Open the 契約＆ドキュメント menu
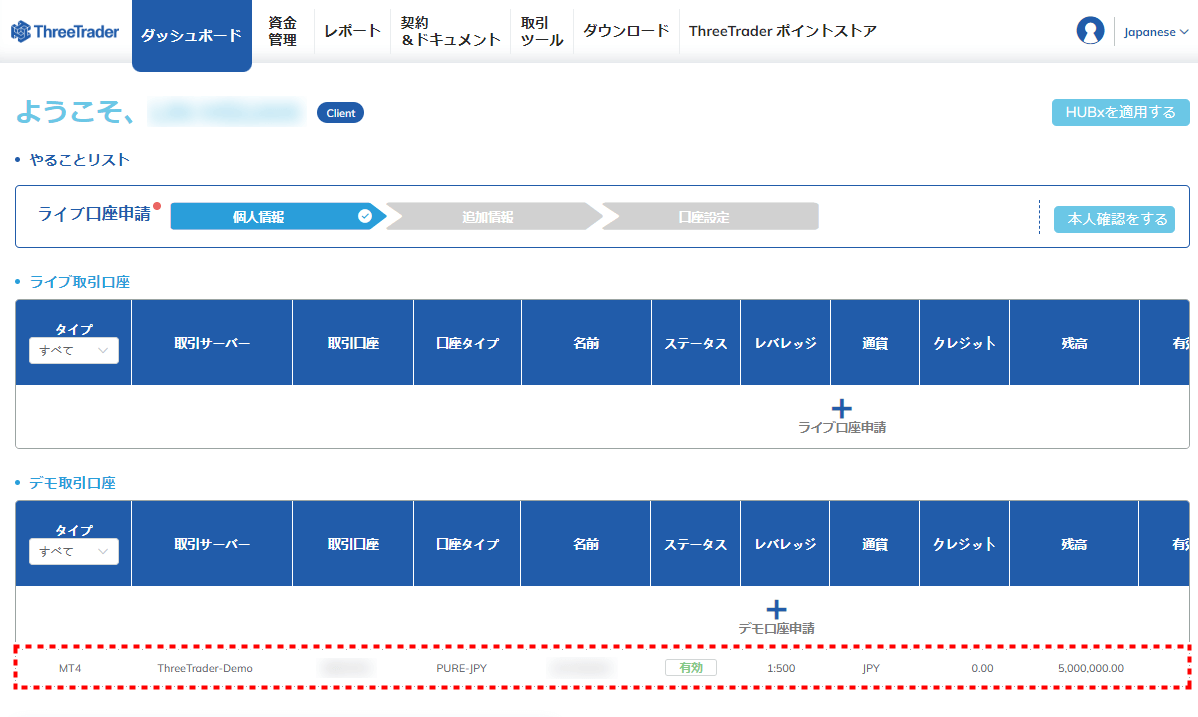This screenshot has height=717, width=1198. pyautogui.click(x=451, y=31)
